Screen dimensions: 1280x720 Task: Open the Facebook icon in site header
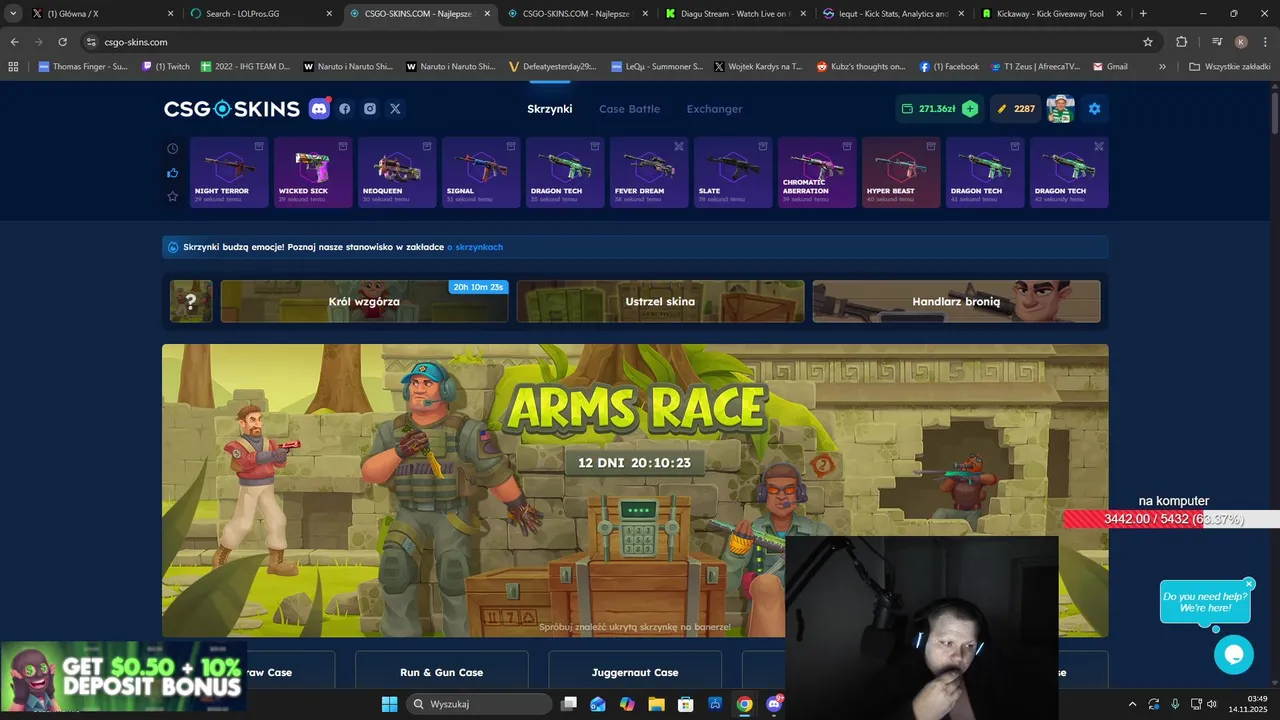coord(345,109)
